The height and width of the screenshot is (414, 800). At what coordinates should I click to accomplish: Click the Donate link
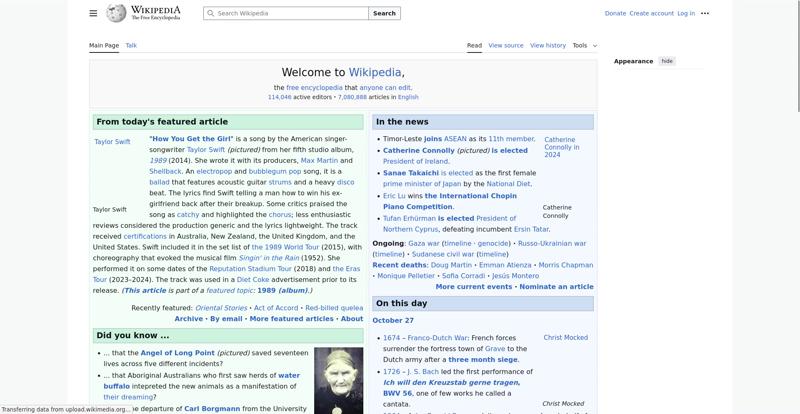click(615, 13)
